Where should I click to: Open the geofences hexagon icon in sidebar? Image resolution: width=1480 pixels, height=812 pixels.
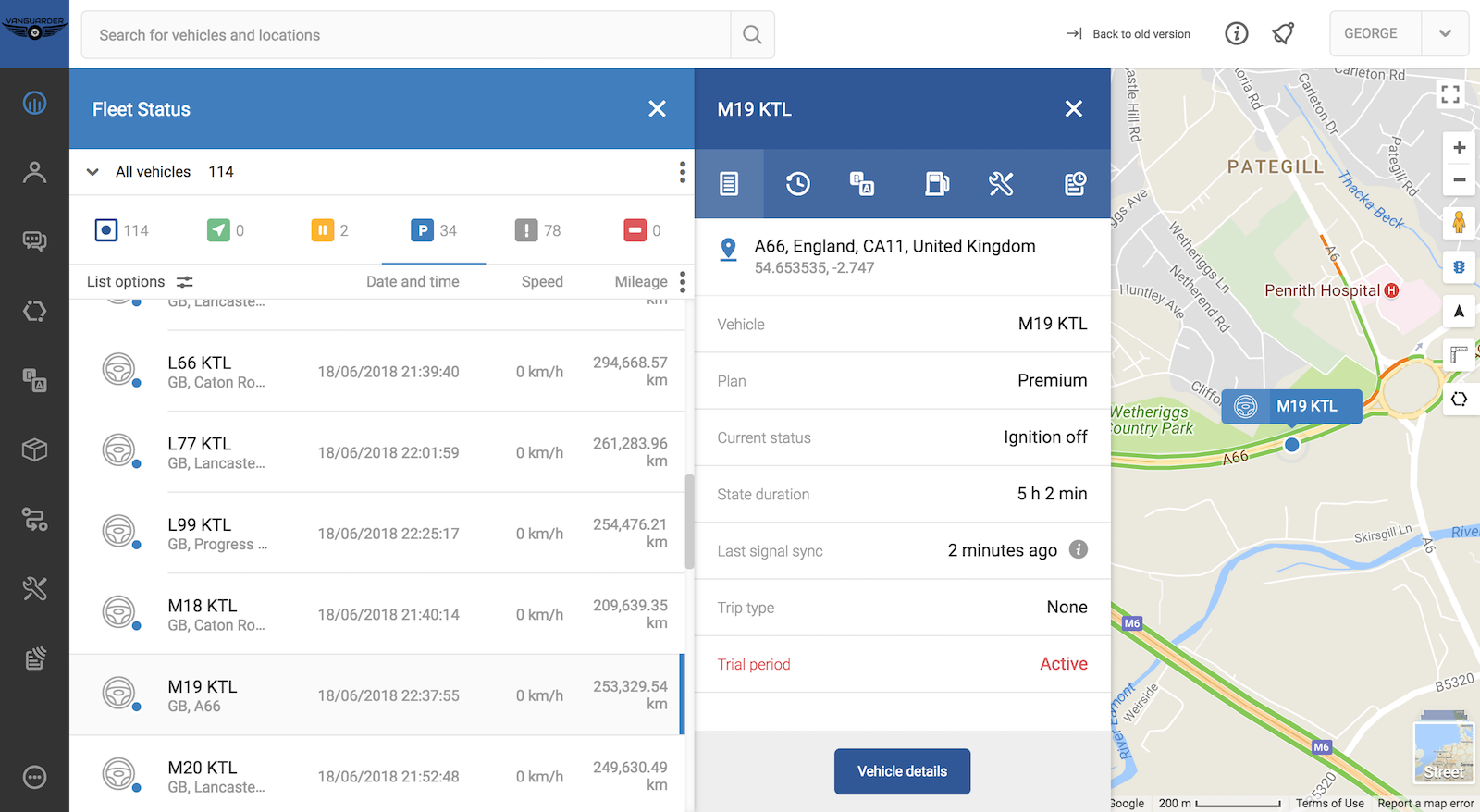pos(34,311)
